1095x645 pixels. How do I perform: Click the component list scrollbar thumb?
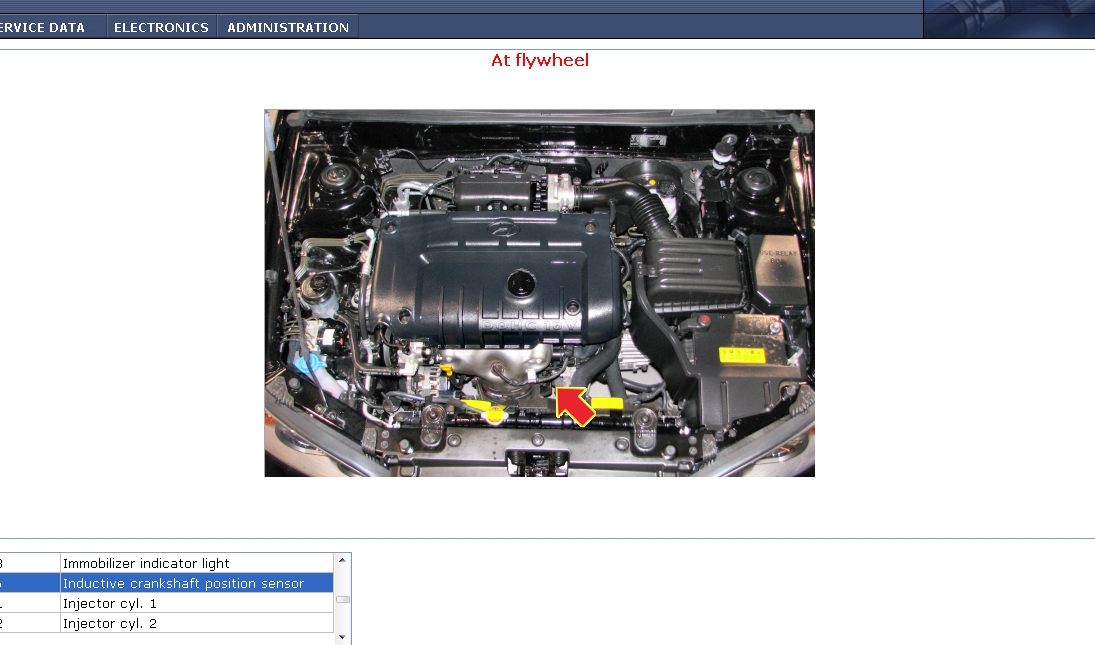[342, 600]
